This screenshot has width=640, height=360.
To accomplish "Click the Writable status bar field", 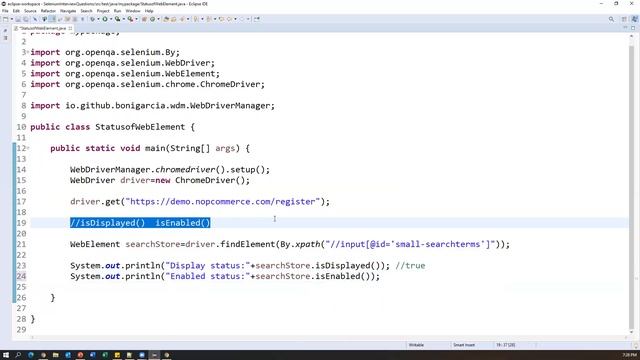I will 416,345.
